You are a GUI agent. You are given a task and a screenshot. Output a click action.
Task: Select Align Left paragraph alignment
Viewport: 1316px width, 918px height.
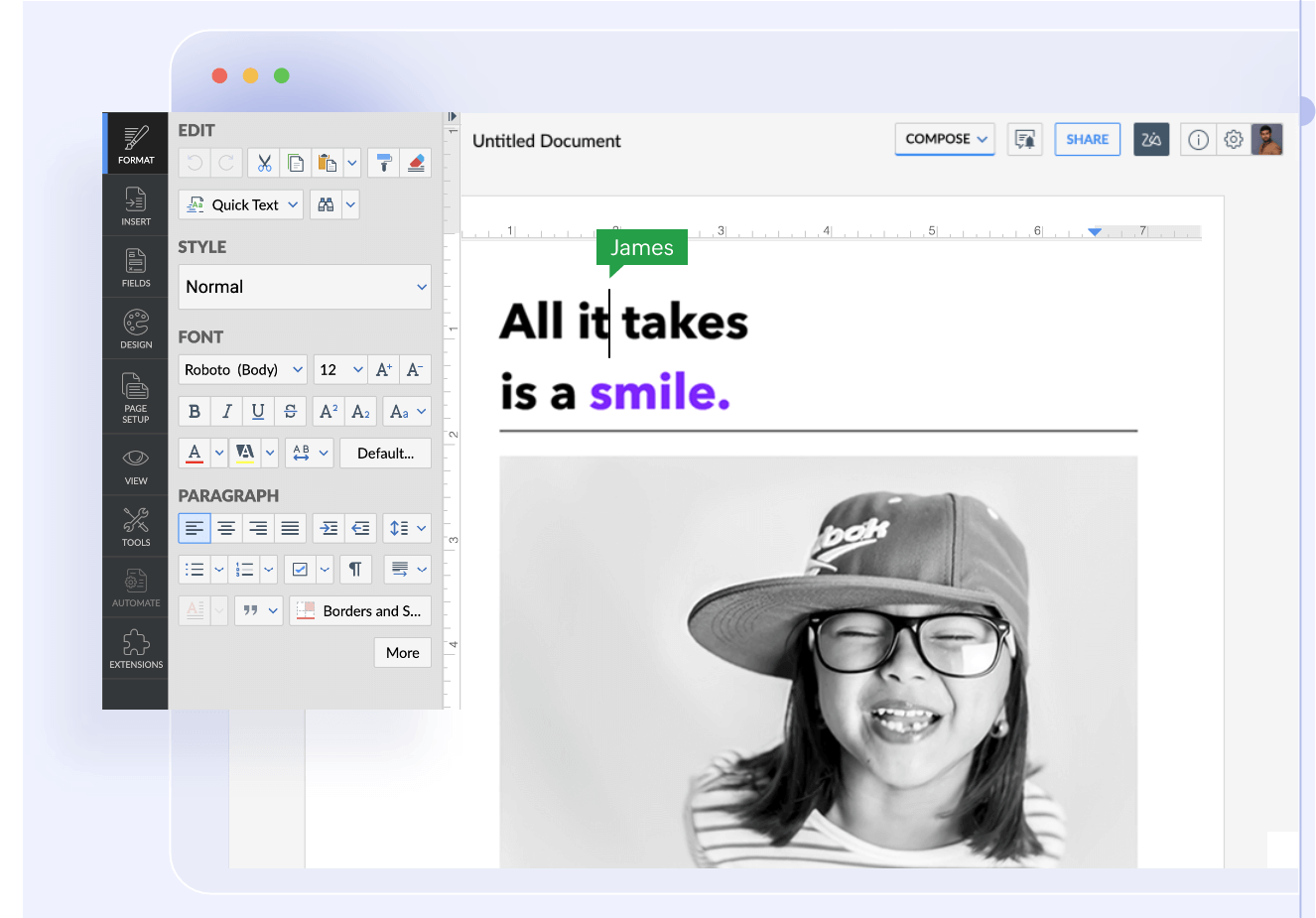click(x=195, y=528)
